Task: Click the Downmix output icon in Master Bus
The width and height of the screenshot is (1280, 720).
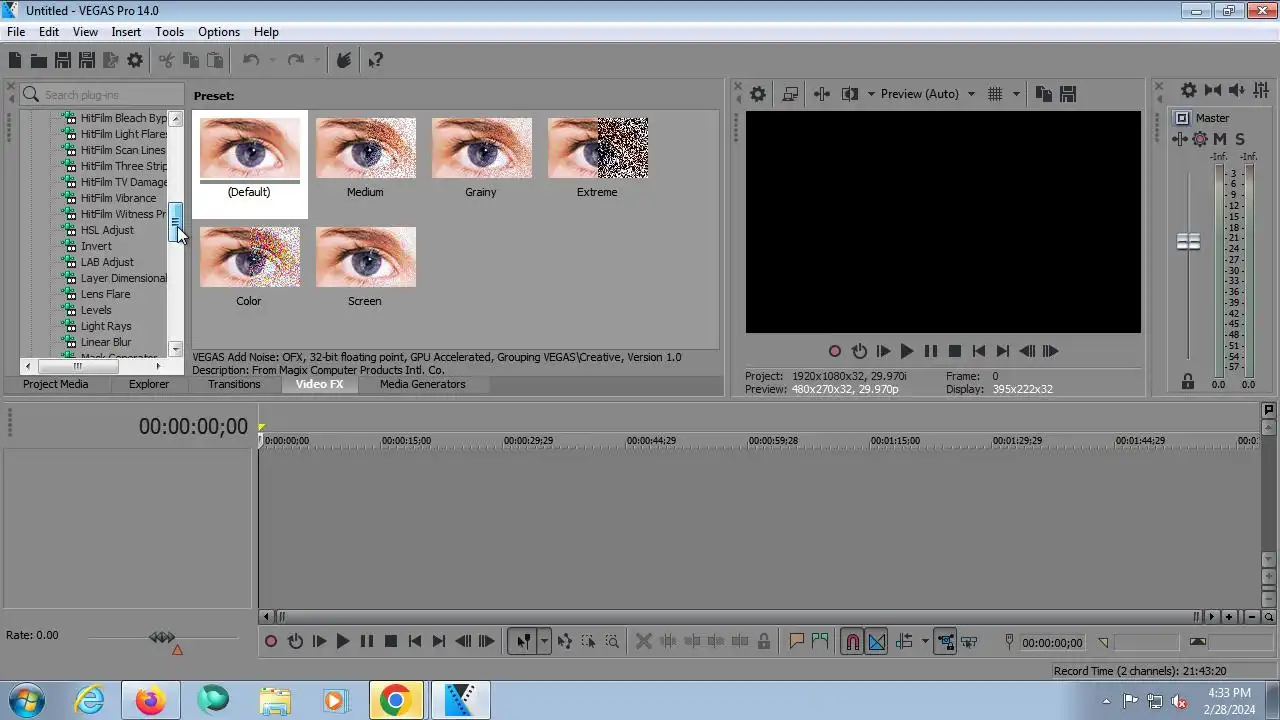Action: pos(1212,90)
